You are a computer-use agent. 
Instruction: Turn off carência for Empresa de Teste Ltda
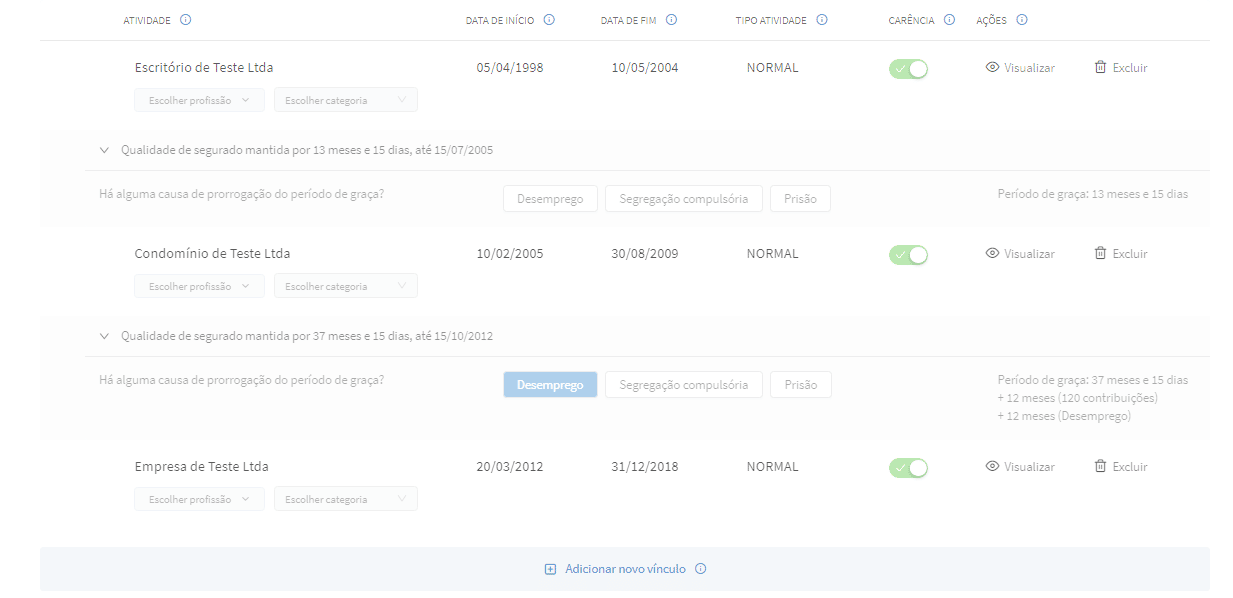coord(908,468)
